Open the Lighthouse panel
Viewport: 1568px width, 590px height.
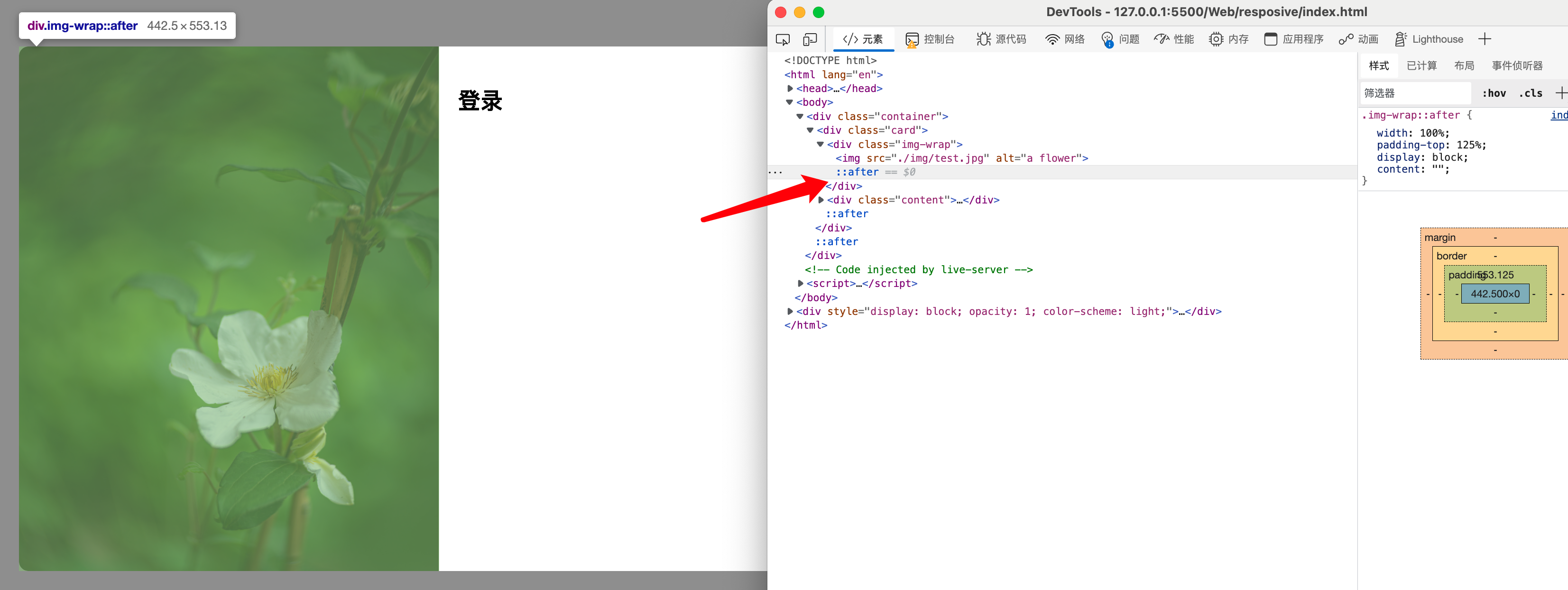pos(1429,39)
